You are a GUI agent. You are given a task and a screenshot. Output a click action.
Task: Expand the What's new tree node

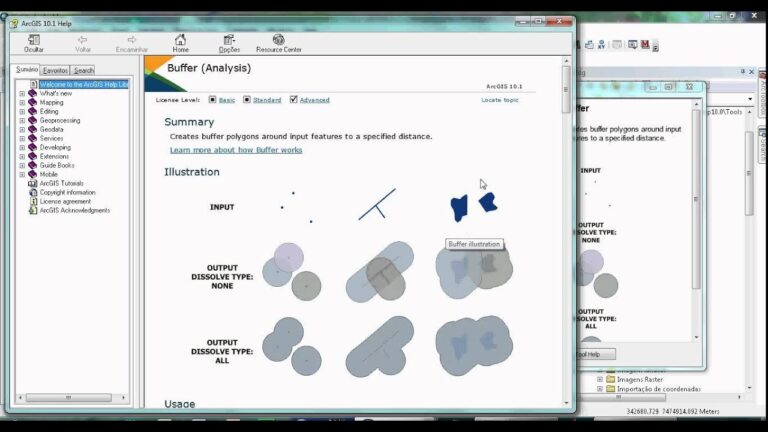[22, 93]
